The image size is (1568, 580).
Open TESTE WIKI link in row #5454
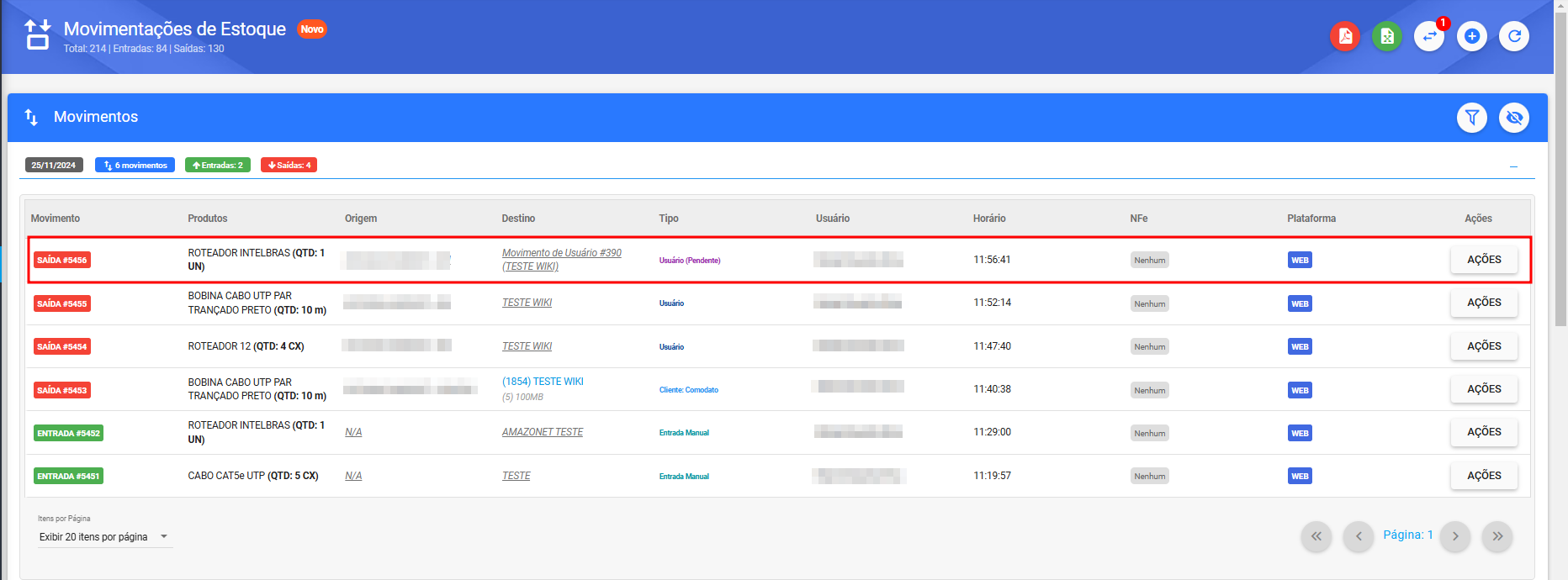tap(527, 346)
